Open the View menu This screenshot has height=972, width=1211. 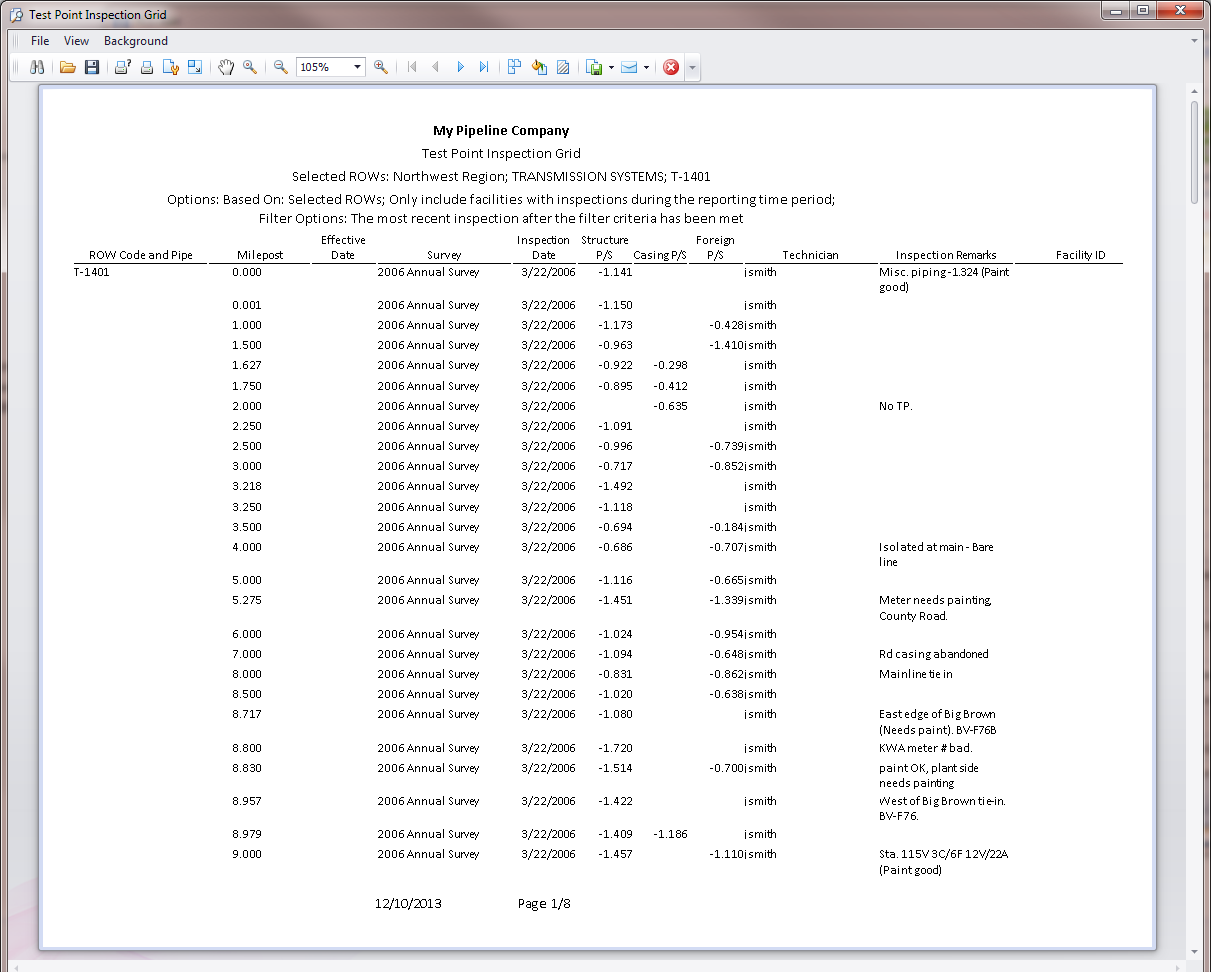tap(76, 41)
